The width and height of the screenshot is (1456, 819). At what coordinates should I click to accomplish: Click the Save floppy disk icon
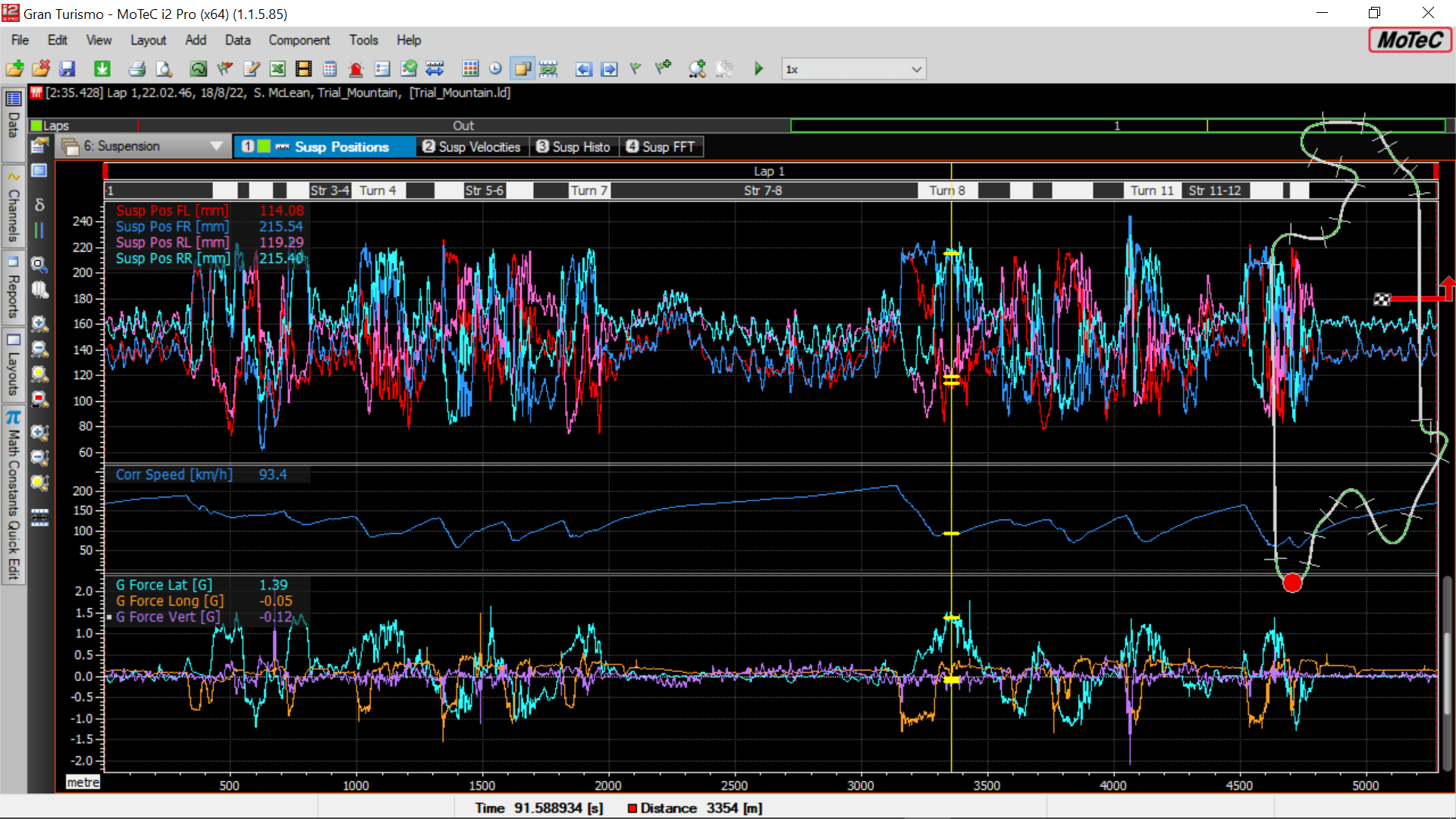coord(67,69)
